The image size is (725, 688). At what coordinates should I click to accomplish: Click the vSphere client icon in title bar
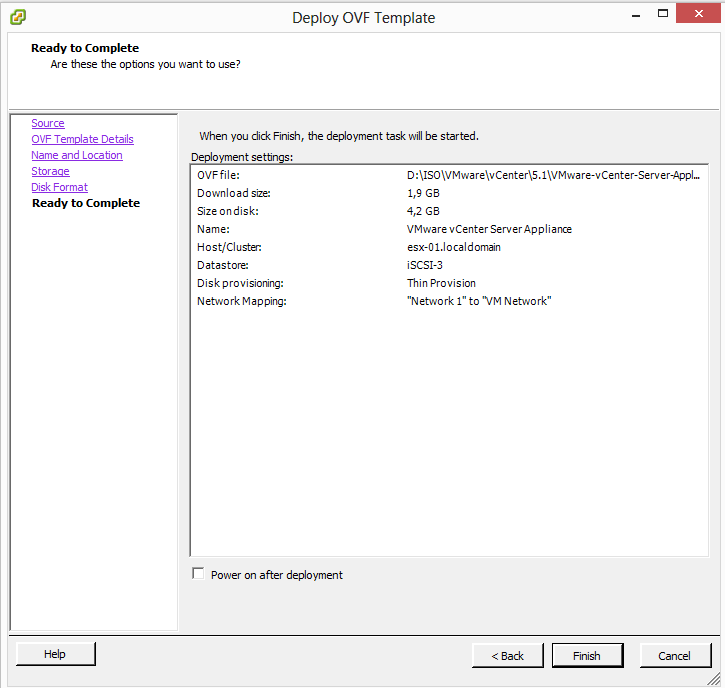point(18,17)
